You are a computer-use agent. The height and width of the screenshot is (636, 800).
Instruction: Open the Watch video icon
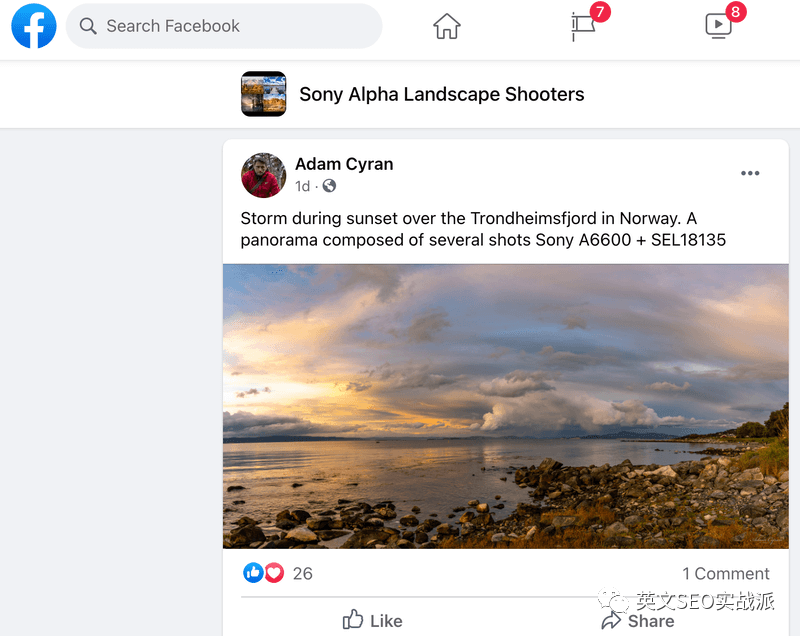[718, 26]
